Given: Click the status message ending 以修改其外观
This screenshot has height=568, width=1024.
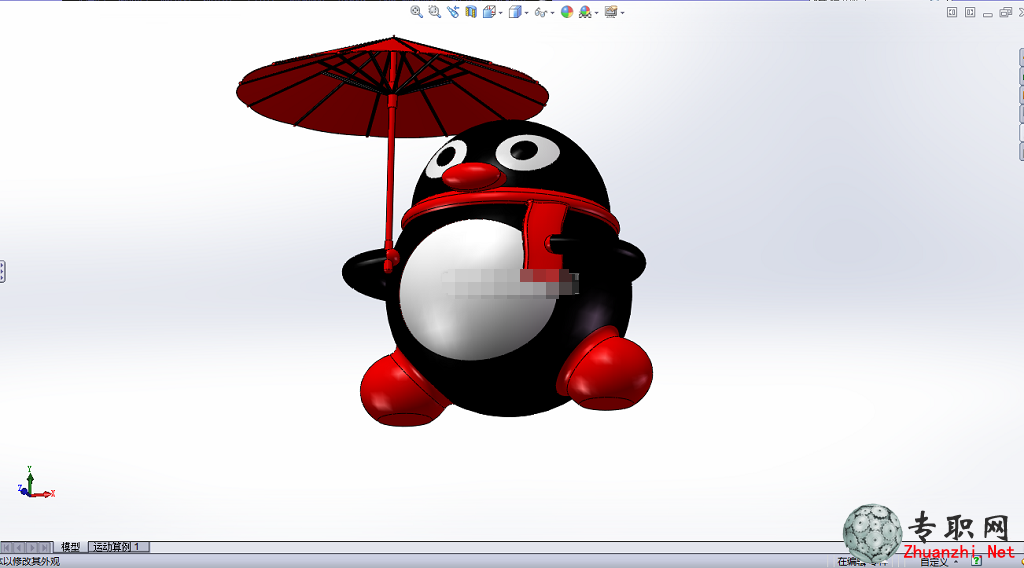Looking at the screenshot, I should tap(30, 561).
